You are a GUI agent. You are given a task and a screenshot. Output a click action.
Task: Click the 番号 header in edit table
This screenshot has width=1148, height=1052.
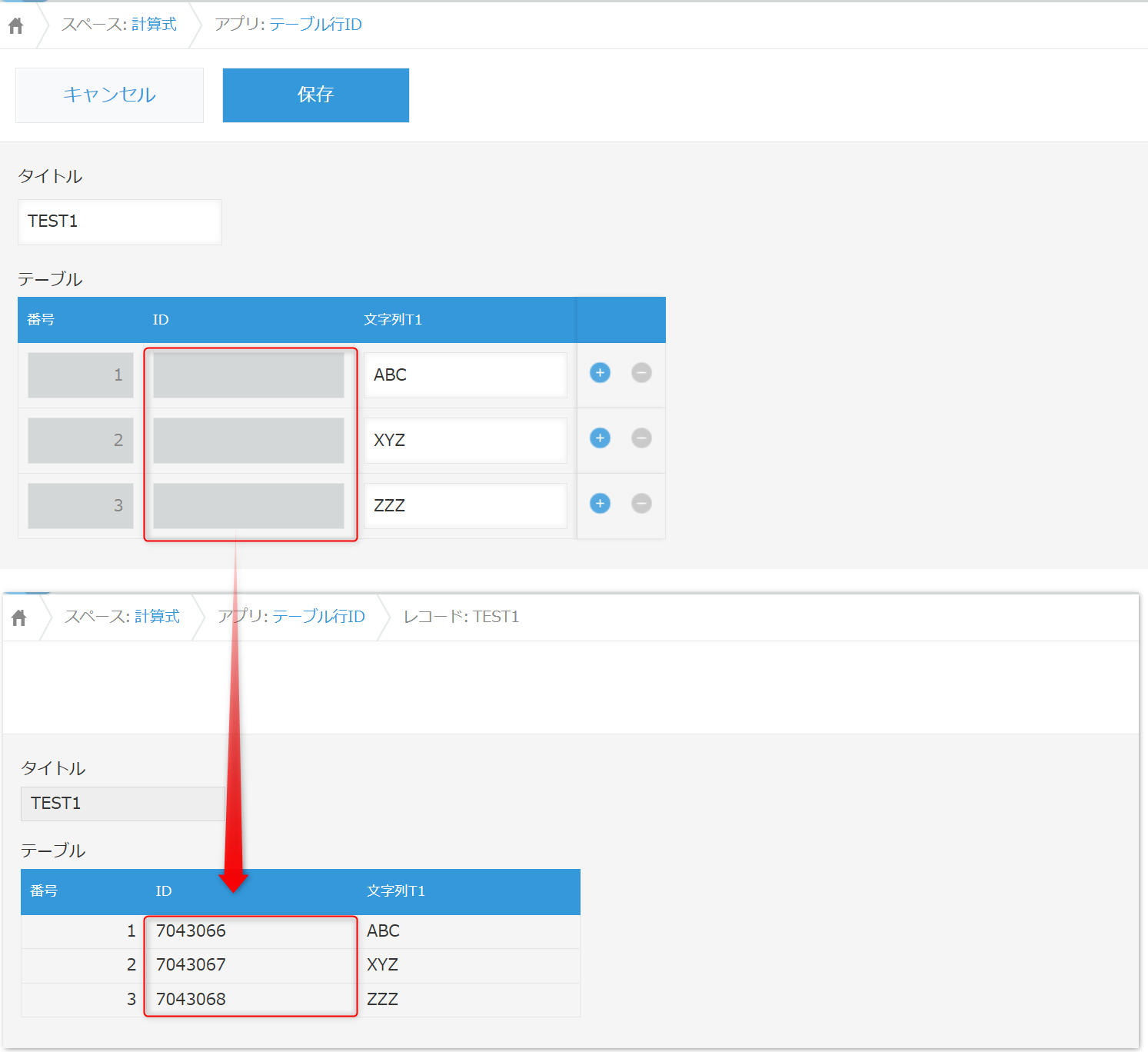41,320
